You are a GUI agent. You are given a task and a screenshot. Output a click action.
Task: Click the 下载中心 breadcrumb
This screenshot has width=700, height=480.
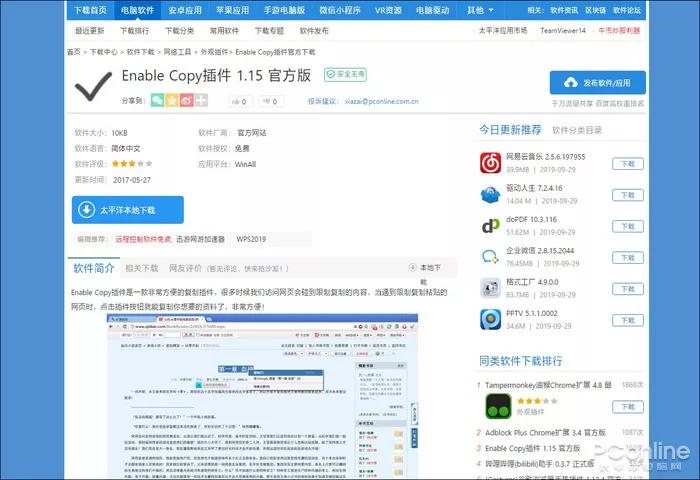(x=104, y=52)
